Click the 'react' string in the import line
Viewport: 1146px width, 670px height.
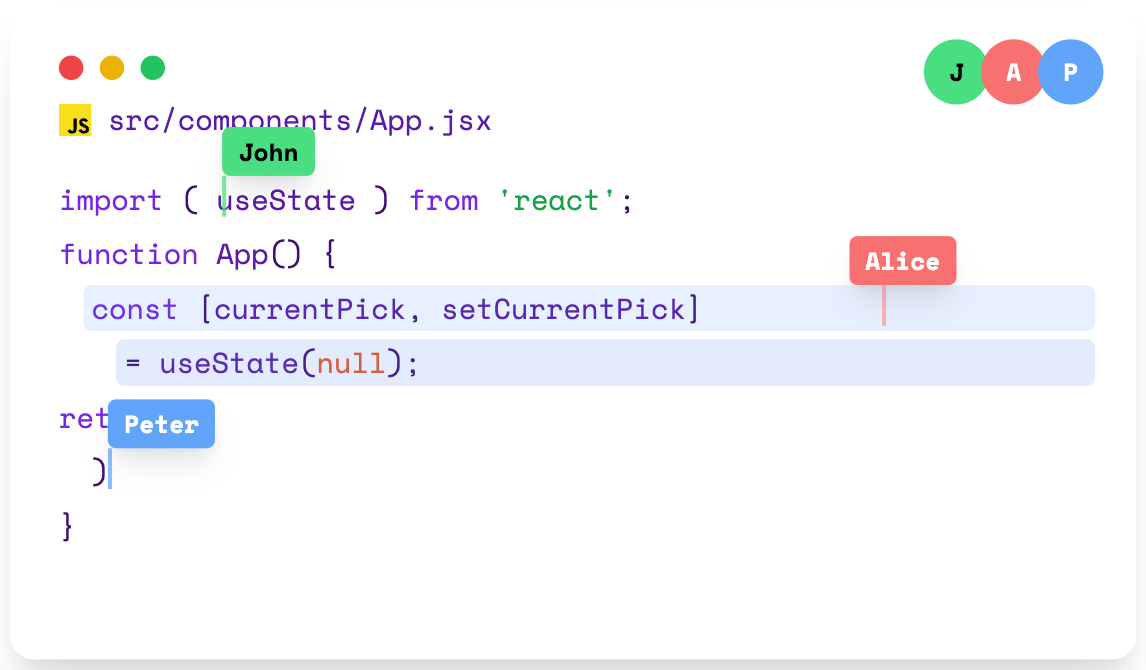click(x=558, y=200)
